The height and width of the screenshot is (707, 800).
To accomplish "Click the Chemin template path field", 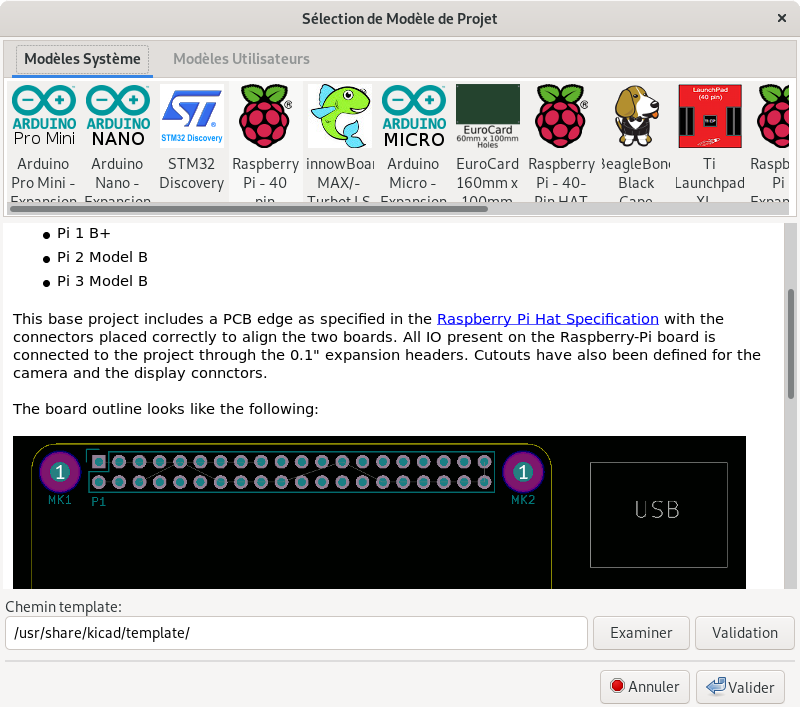I will (296, 633).
